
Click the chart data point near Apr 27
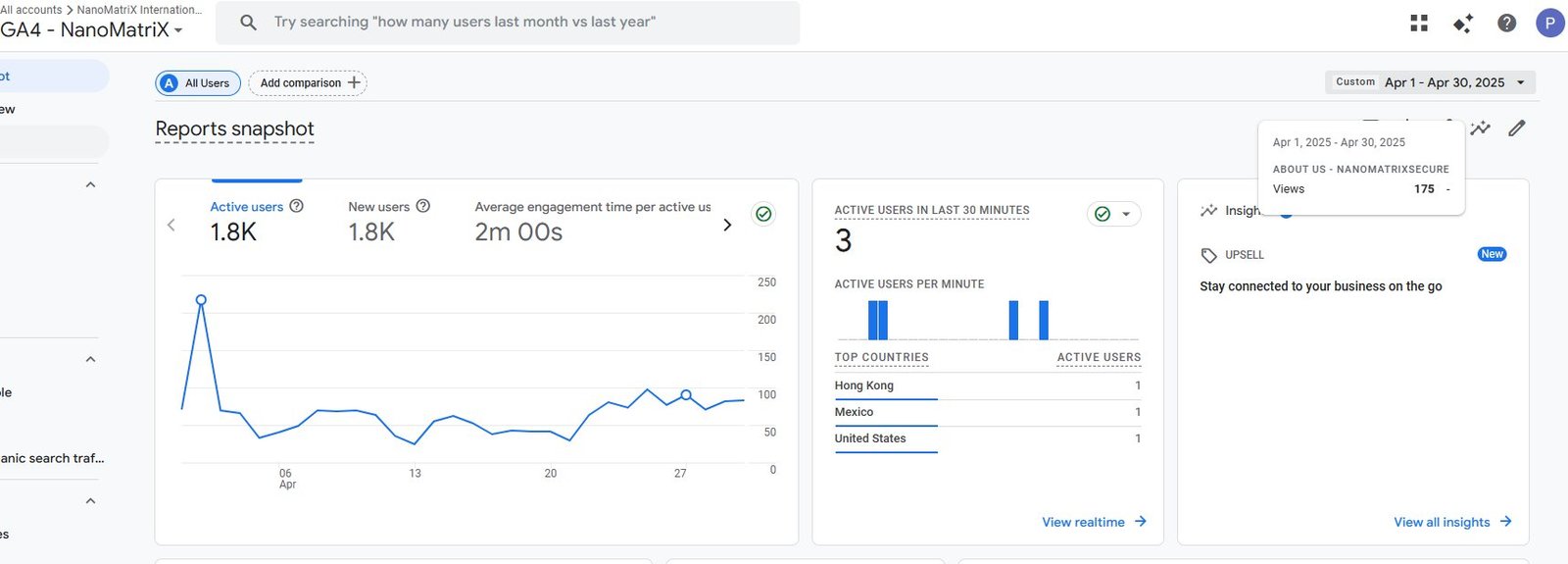pos(686,395)
